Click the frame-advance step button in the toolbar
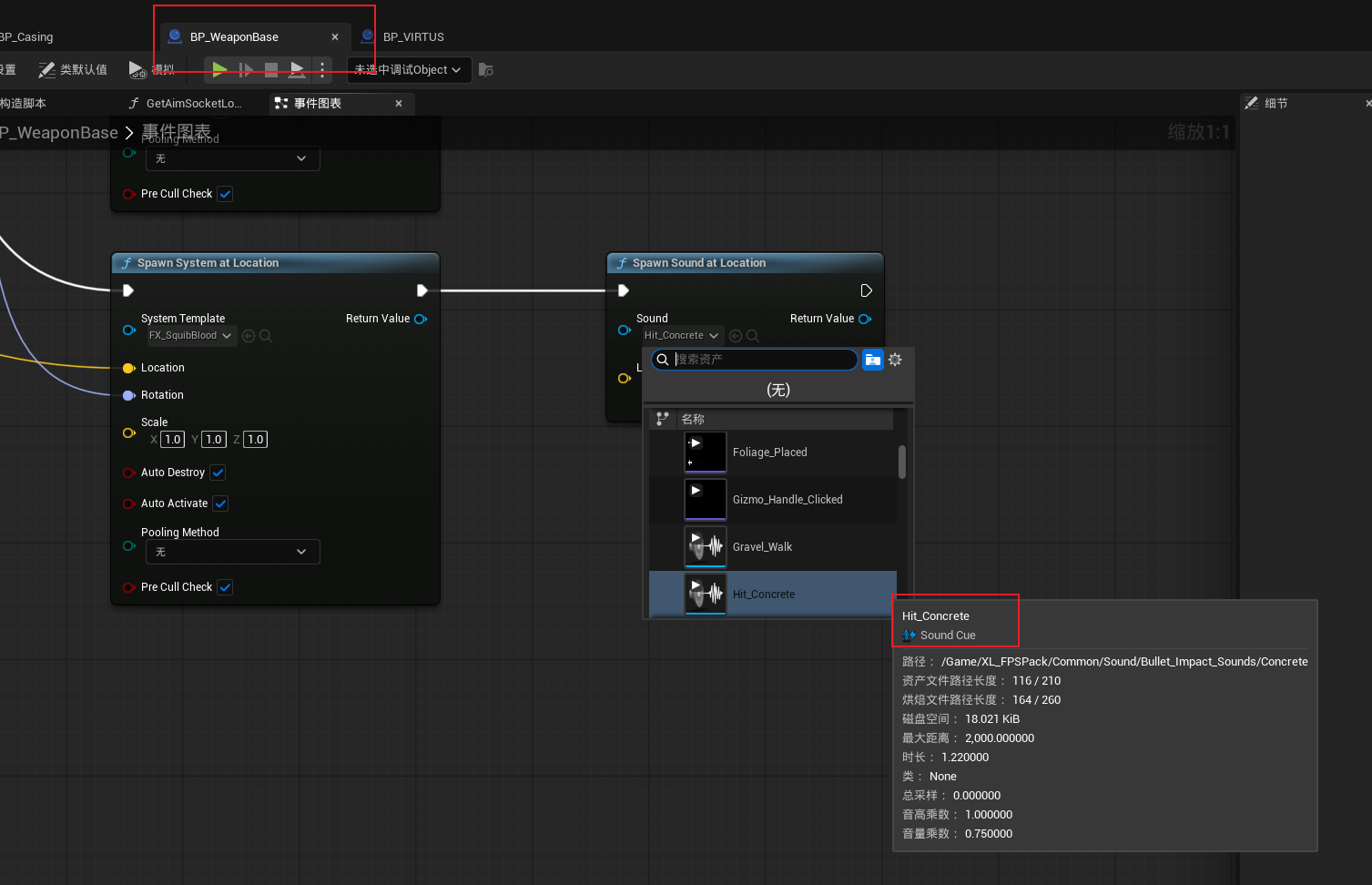Screen dimensions: 1372x885 (x=246, y=69)
